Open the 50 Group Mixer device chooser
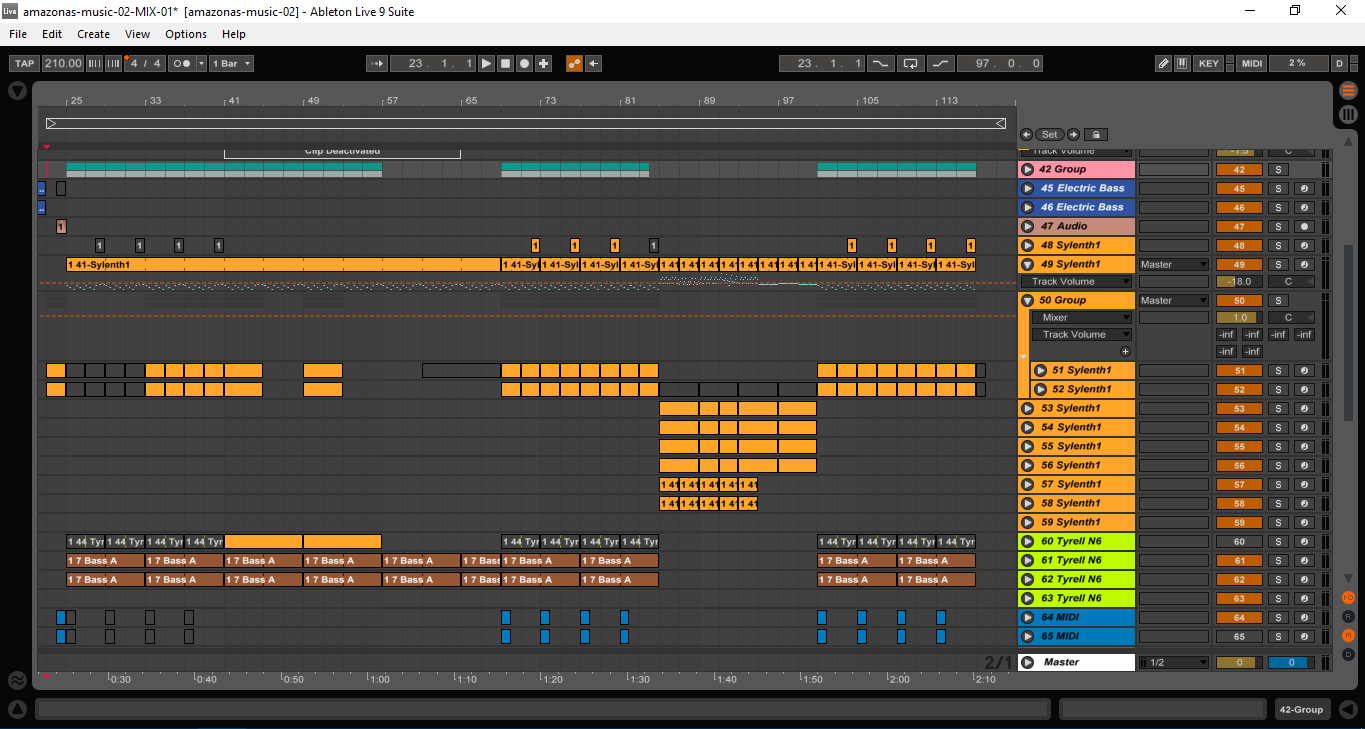 pyautogui.click(x=1082, y=318)
